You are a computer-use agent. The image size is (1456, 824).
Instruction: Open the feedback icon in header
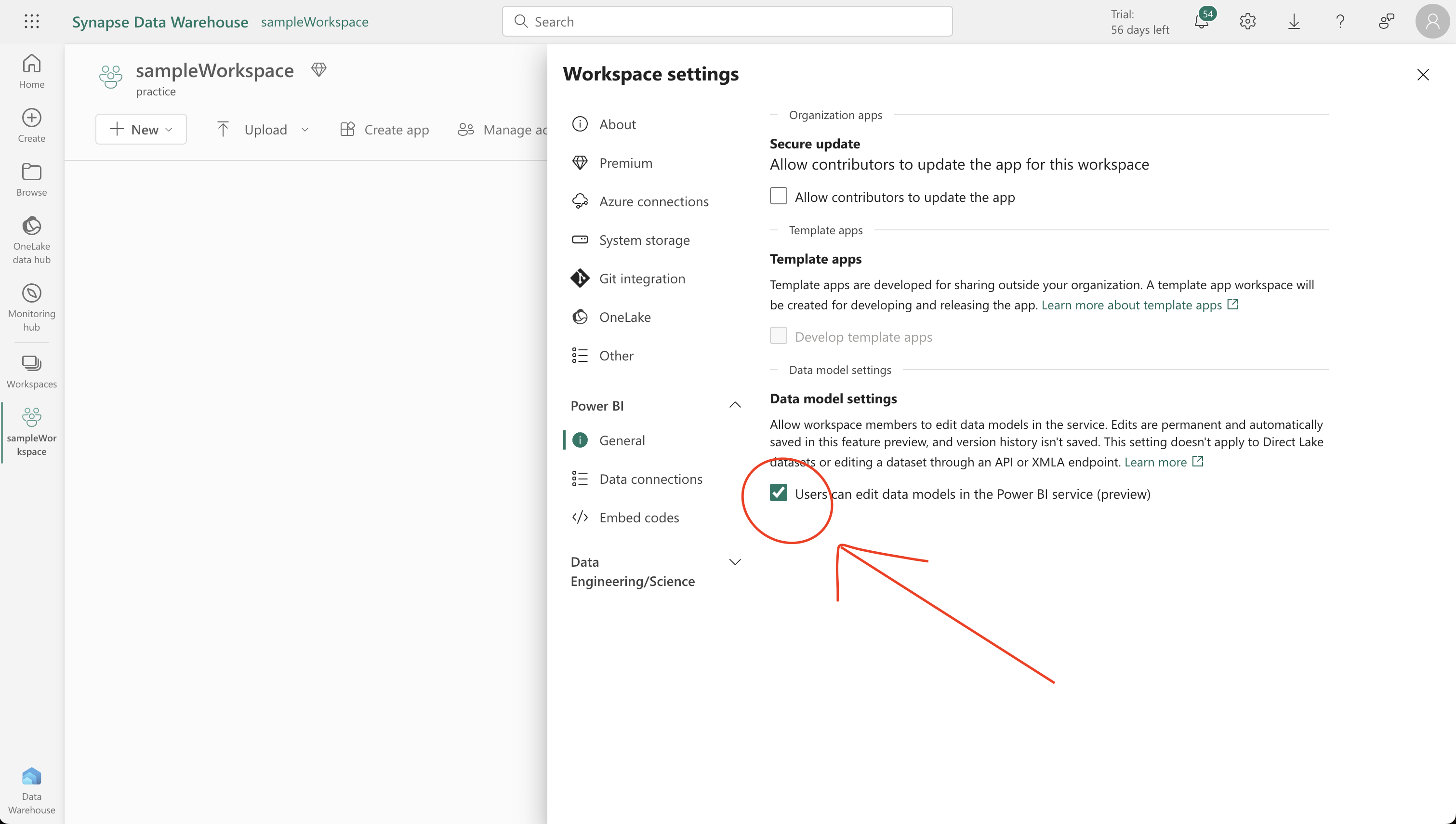(1386, 22)
